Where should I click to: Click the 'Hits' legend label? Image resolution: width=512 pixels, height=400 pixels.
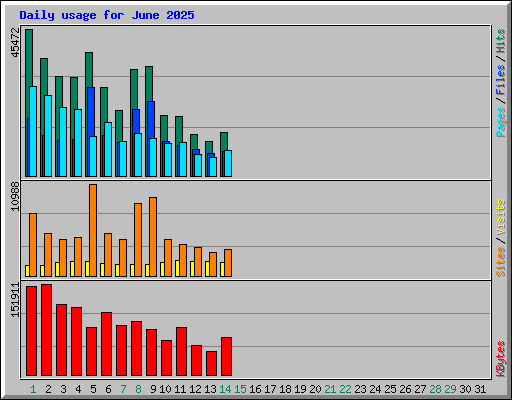[501, 41]
